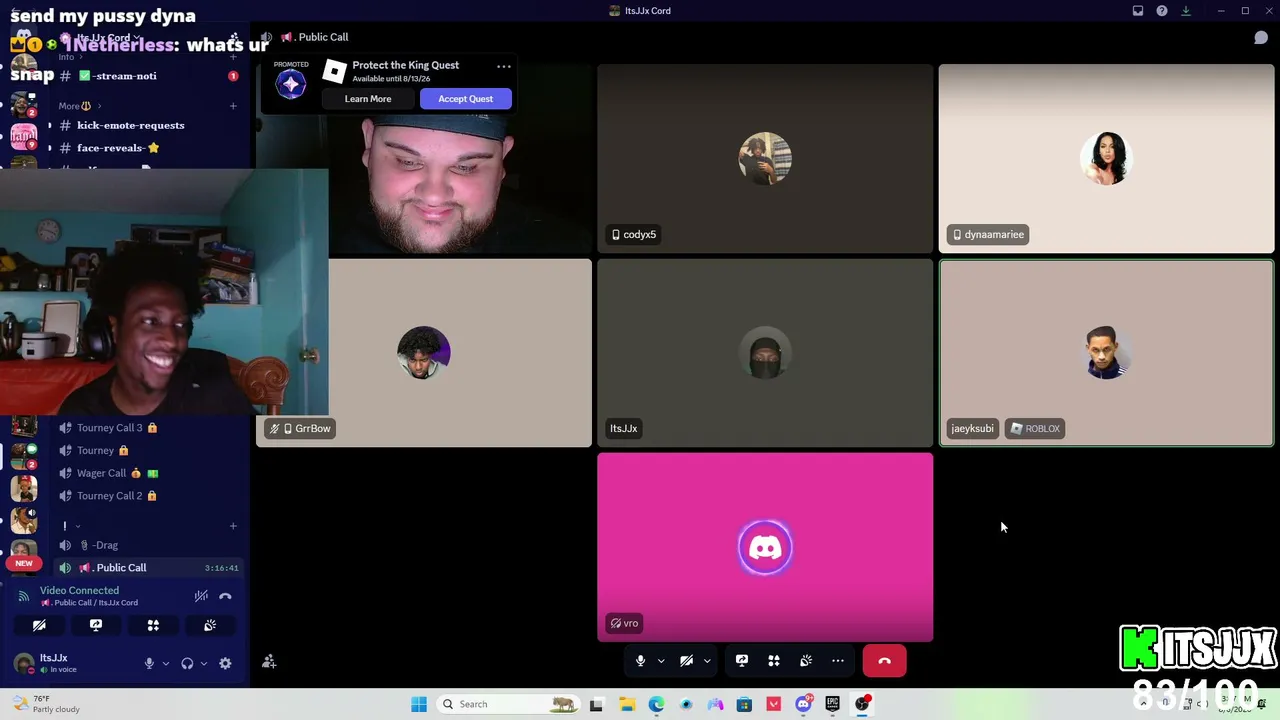This screenshot has height=720, width=1280.
Task: Expand output device arrow beside headphones icon
Action: pos(204,663)
